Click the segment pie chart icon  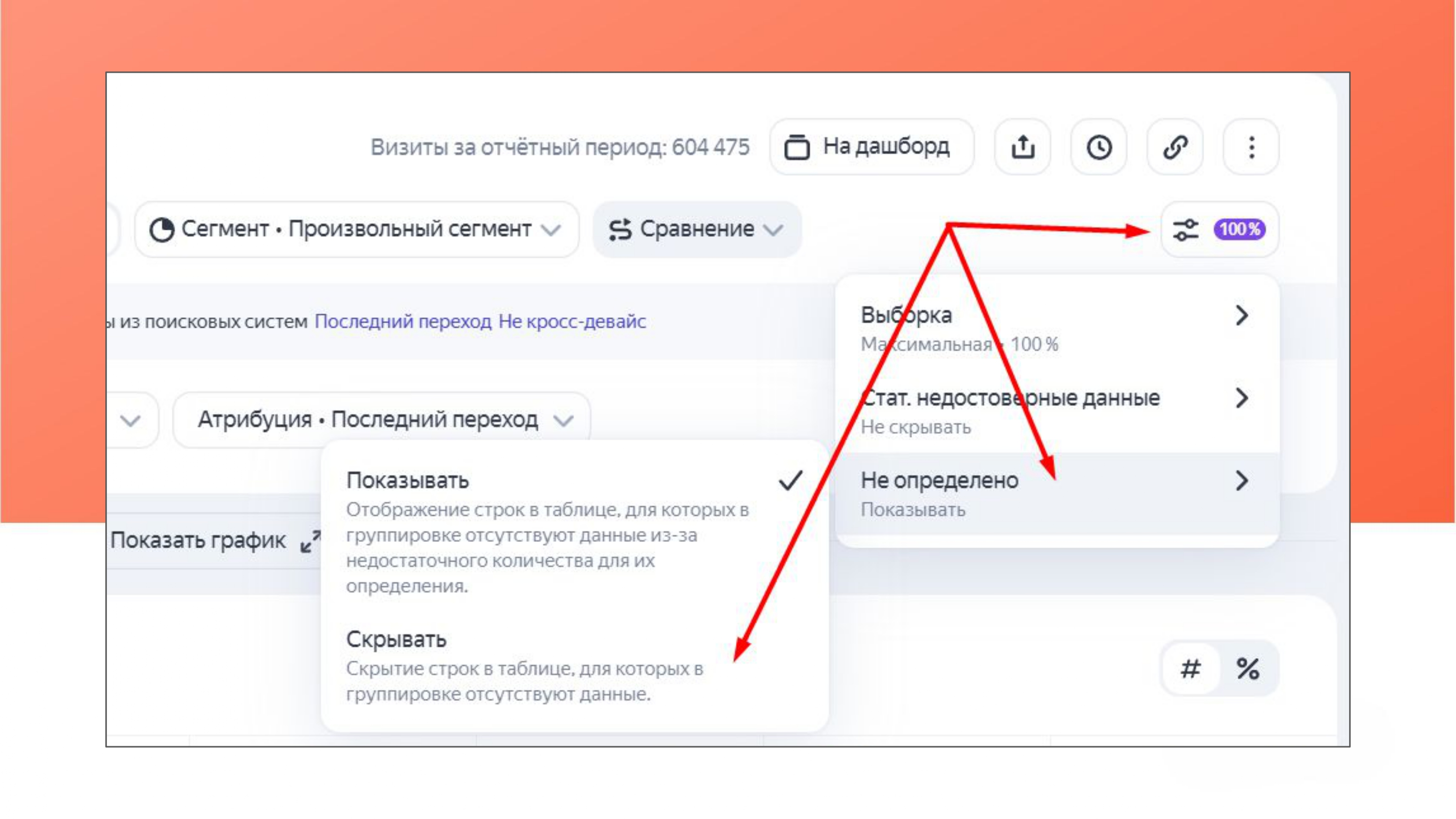click(162, 229)
